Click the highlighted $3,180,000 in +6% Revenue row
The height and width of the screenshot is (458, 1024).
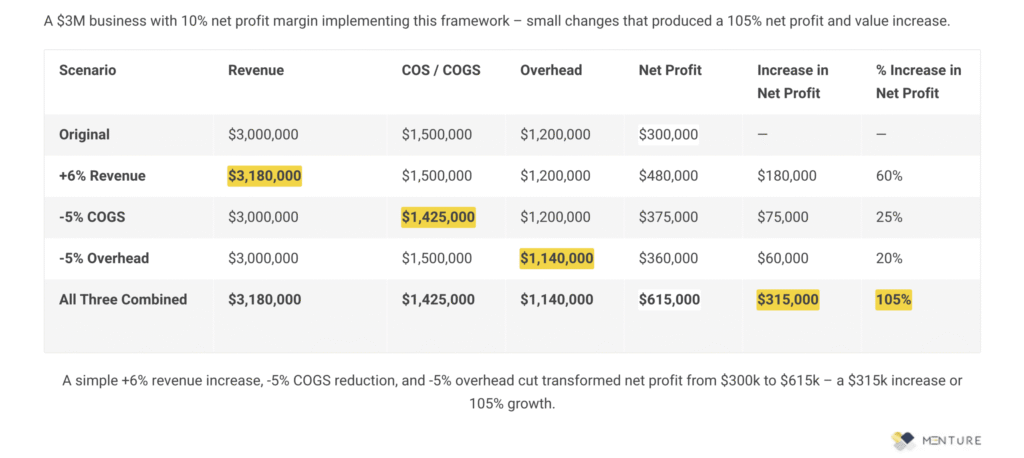point(264,176)
